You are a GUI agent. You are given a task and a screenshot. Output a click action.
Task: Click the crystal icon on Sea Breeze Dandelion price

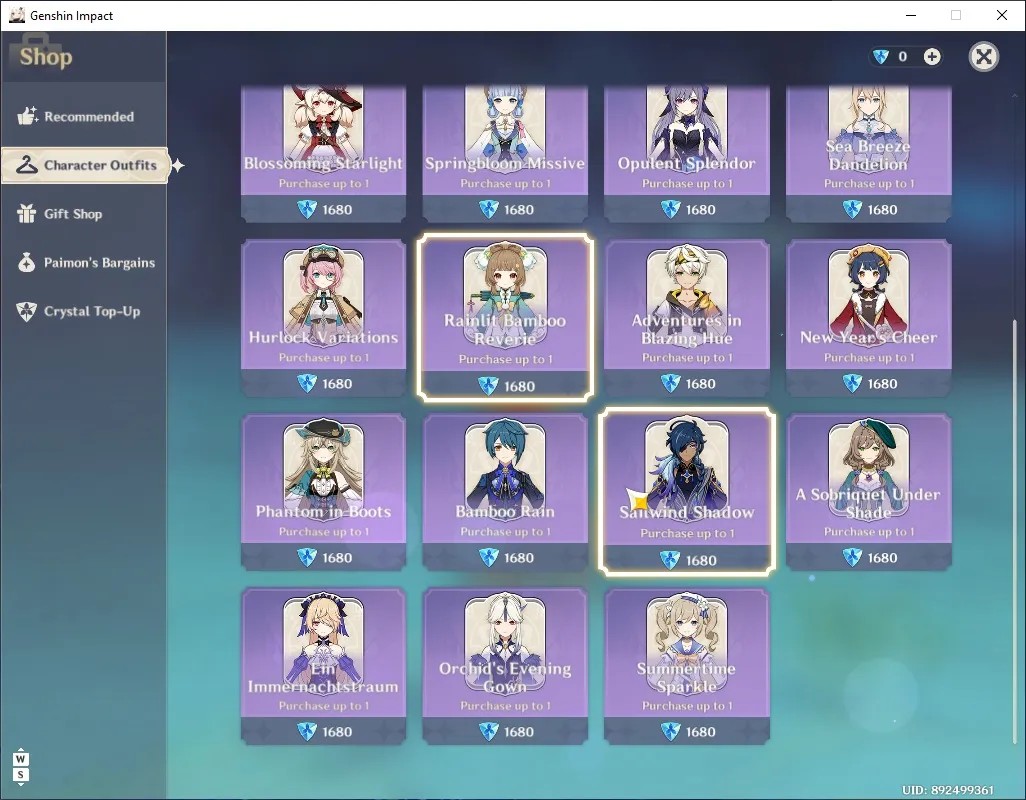tap(852, 209)
